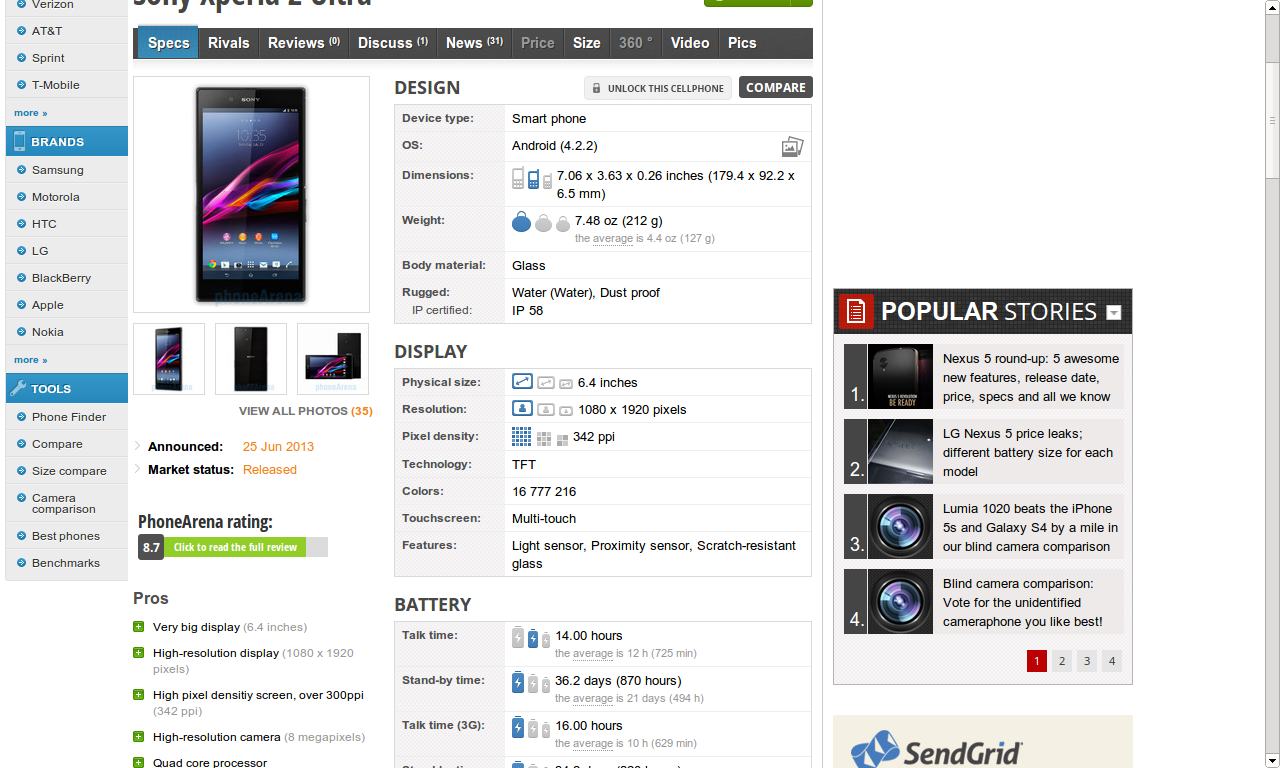Viewport: 1280px width, 768px height.
Task: Go to Popular Stories page 2
Action: [x=1062, y=661]
